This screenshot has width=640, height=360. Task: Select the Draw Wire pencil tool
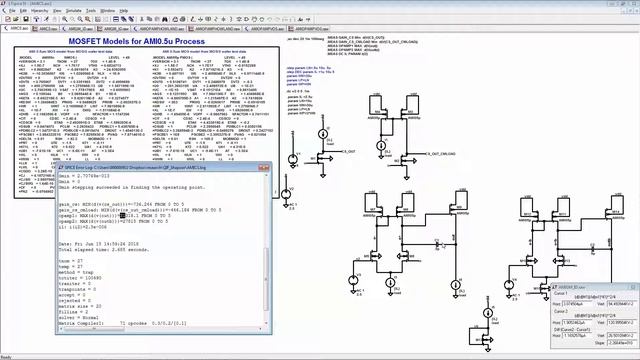pos(193,19)
